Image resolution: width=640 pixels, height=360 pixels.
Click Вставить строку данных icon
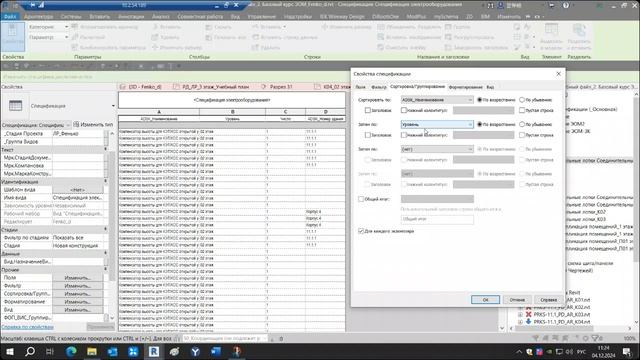click(256, 37)
